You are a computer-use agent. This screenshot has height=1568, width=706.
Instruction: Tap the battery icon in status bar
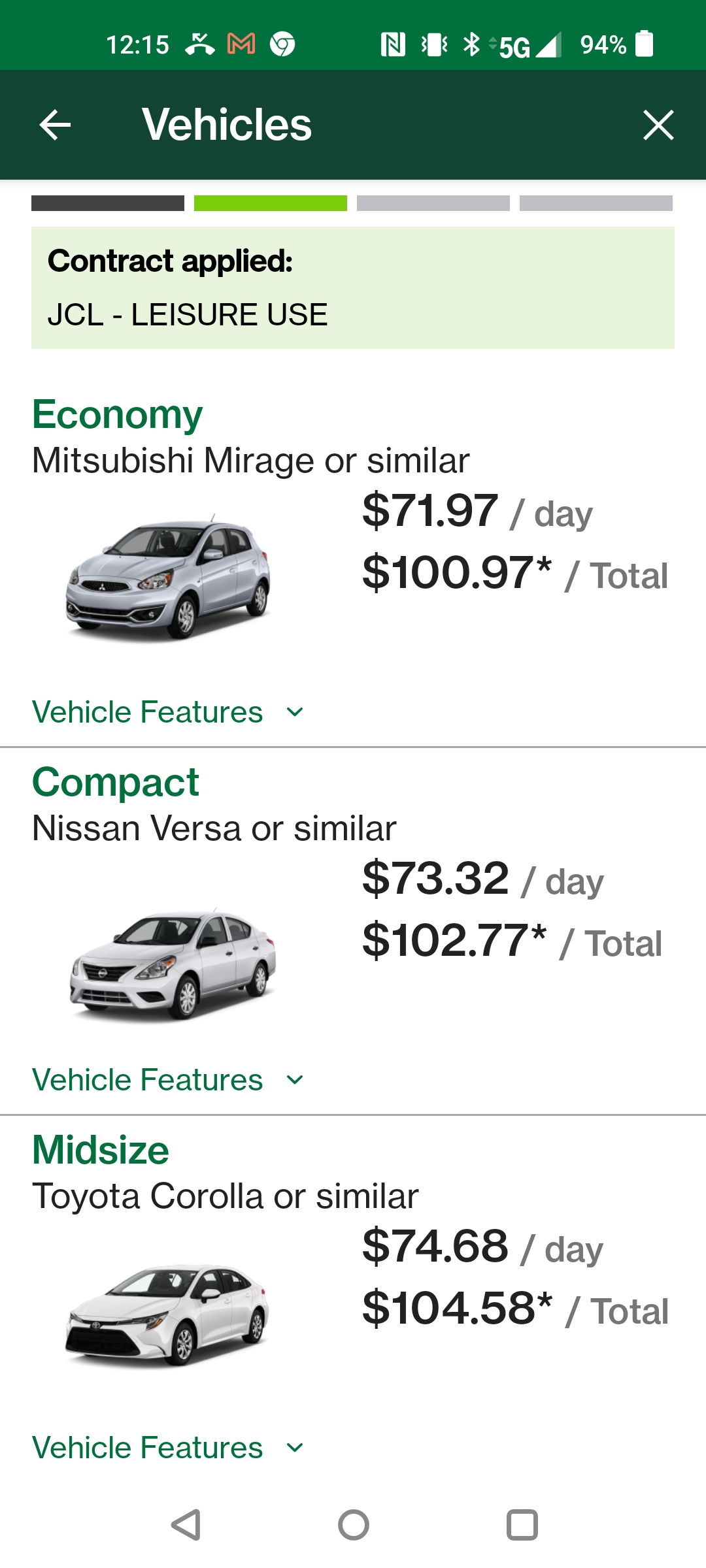[645, 44]
